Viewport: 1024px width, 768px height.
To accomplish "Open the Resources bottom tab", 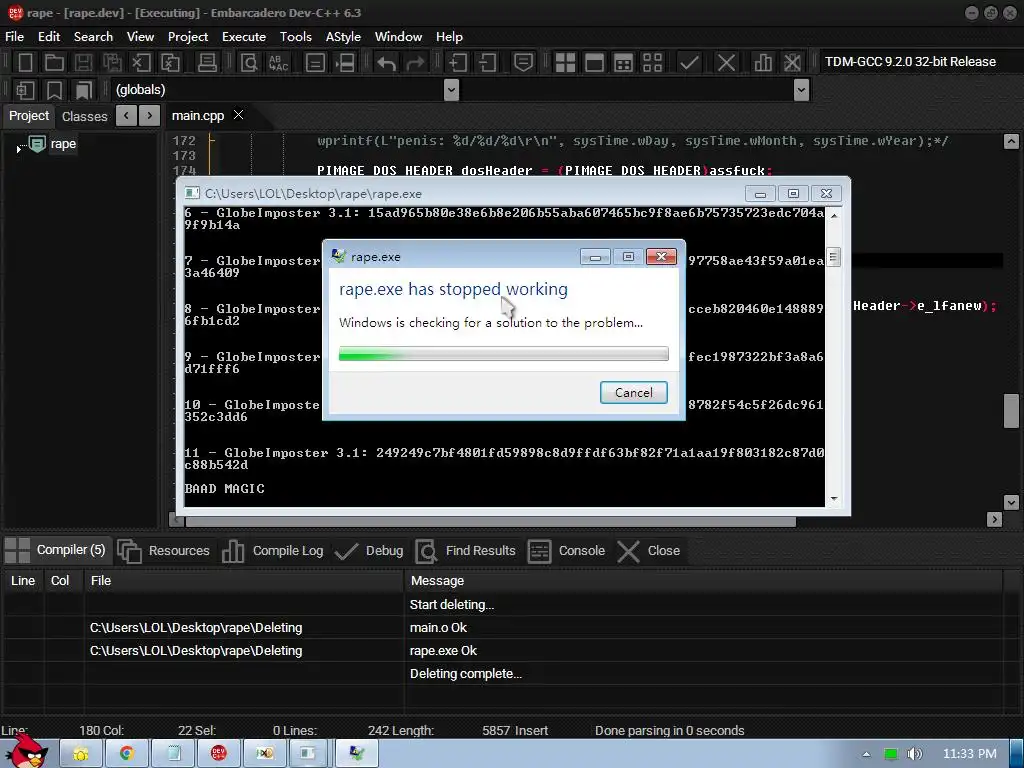I will click(x=164, y=551).
